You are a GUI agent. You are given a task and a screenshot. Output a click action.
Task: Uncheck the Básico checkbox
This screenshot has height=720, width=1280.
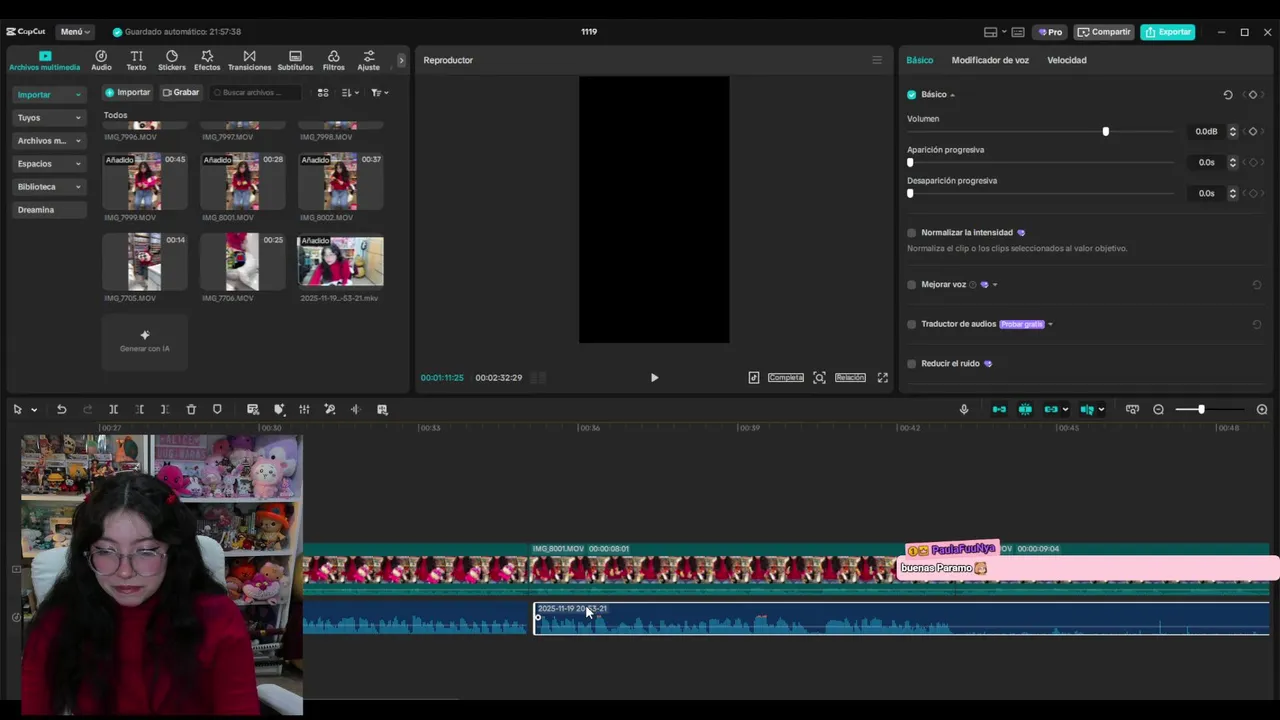911,95
